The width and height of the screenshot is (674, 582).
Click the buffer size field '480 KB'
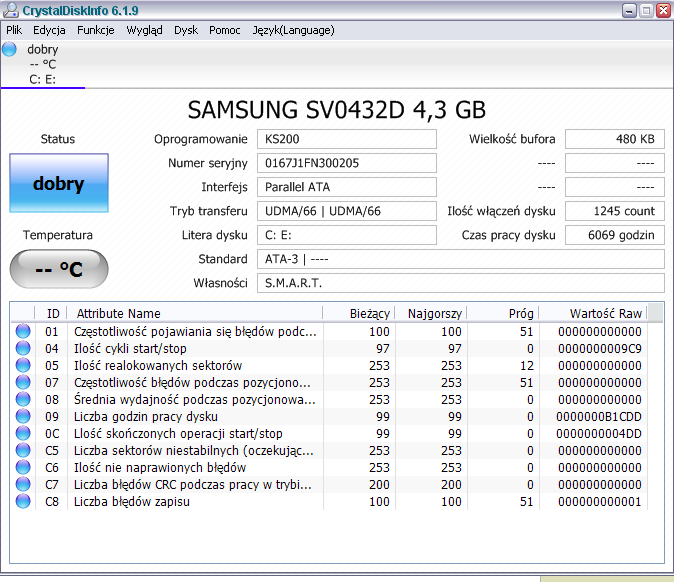coord(615,139)
